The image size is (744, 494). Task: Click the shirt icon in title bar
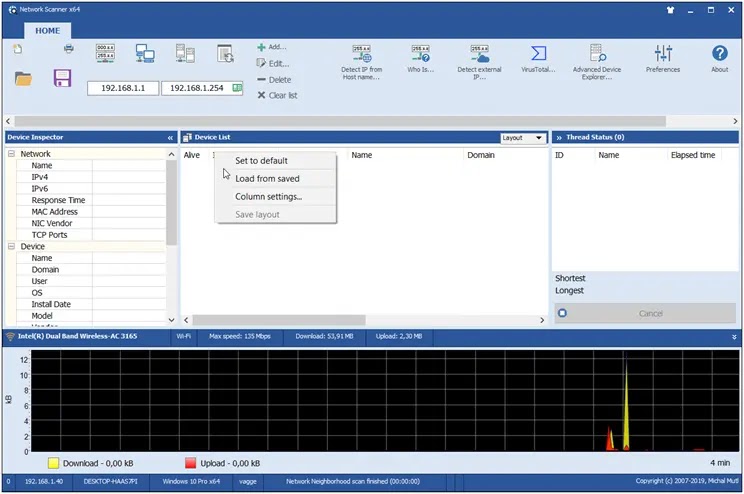click(670, 10)
